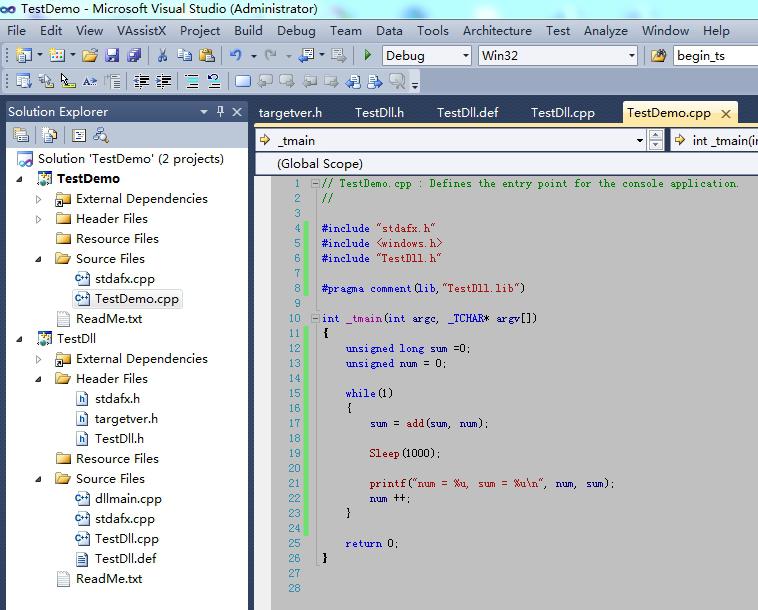This screenshot has width=758, height=610.
Task: Click the Copy toolbar icon
Action: coord(184,56)
